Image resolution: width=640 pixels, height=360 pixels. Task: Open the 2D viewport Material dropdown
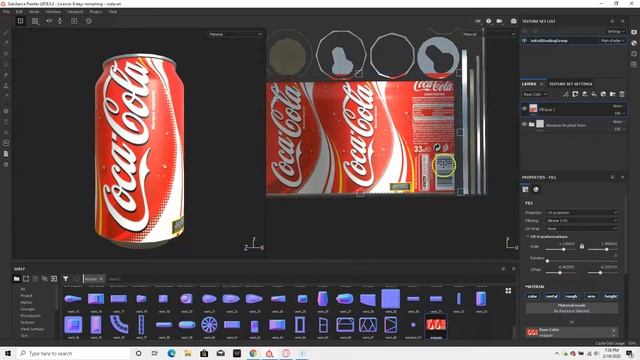489,34
